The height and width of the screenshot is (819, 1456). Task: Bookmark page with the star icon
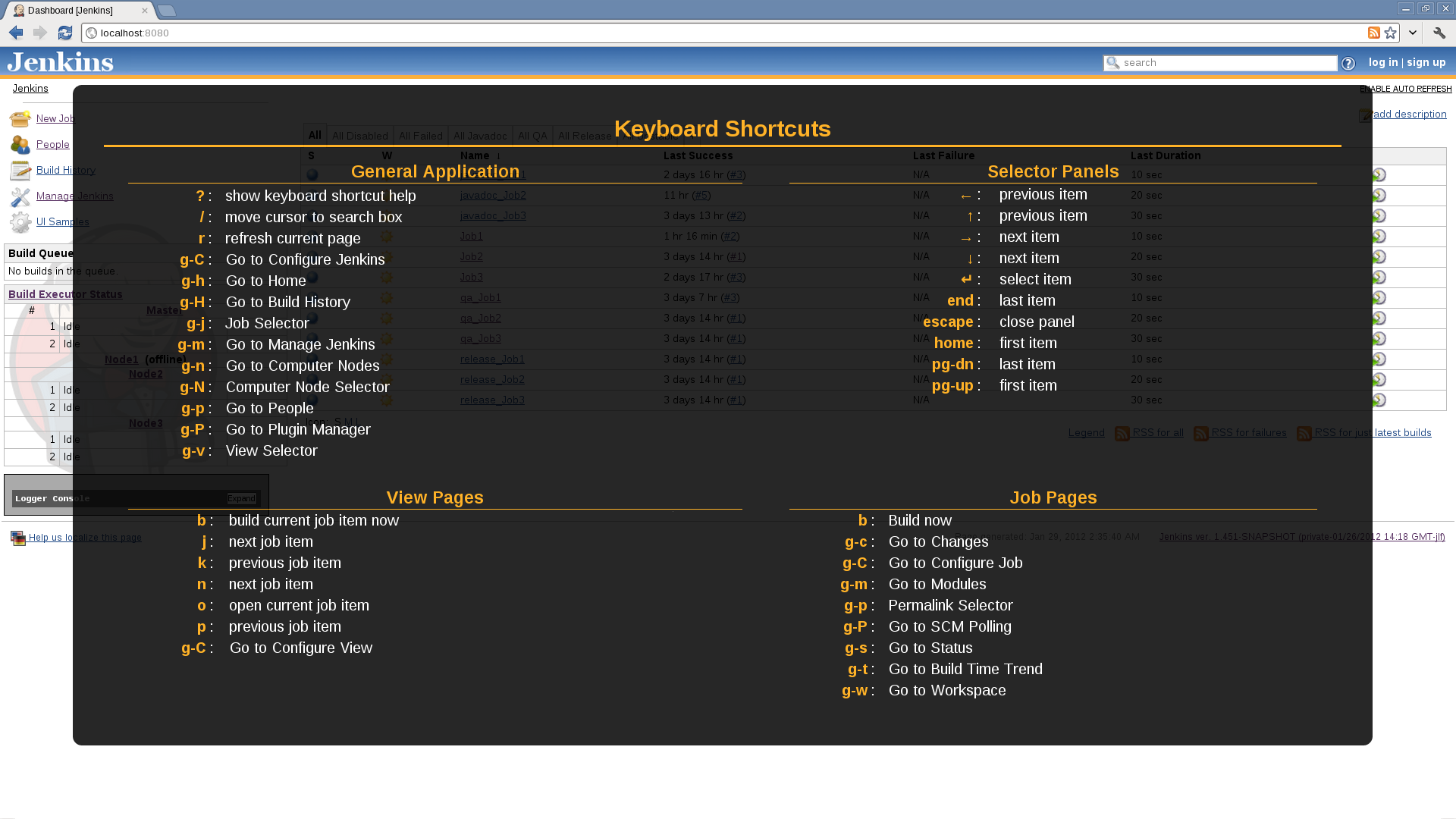[1390, 33]
